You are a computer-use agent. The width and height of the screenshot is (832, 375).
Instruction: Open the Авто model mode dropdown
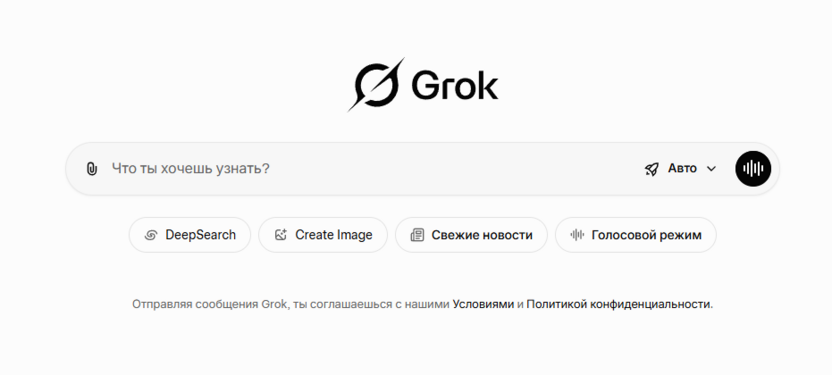681,169
